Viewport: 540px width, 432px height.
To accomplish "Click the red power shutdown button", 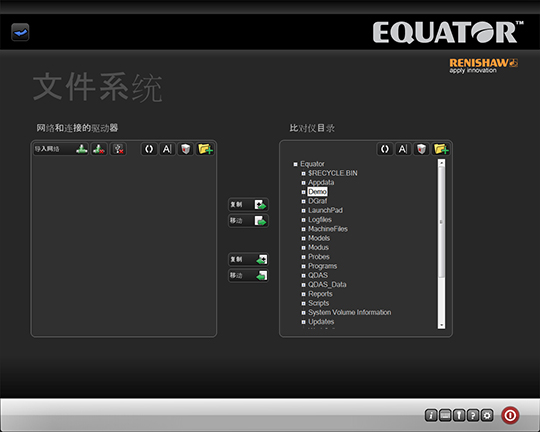I will point(510,415).
